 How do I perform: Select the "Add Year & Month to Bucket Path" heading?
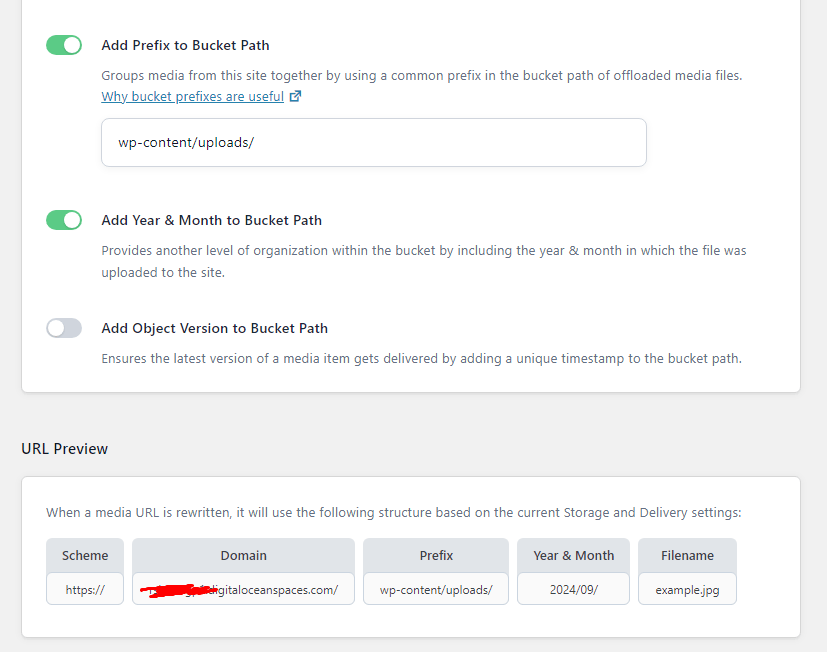tap(211, 220)
